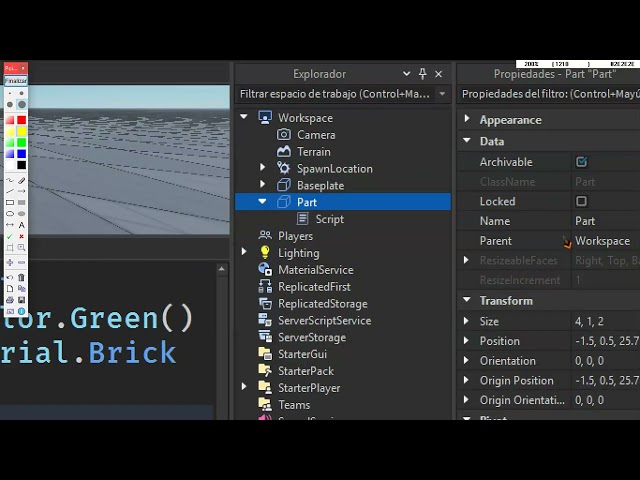This screenshot has width=640, height=480.
Task: Click the Players people icon
Action: [265, 236]
